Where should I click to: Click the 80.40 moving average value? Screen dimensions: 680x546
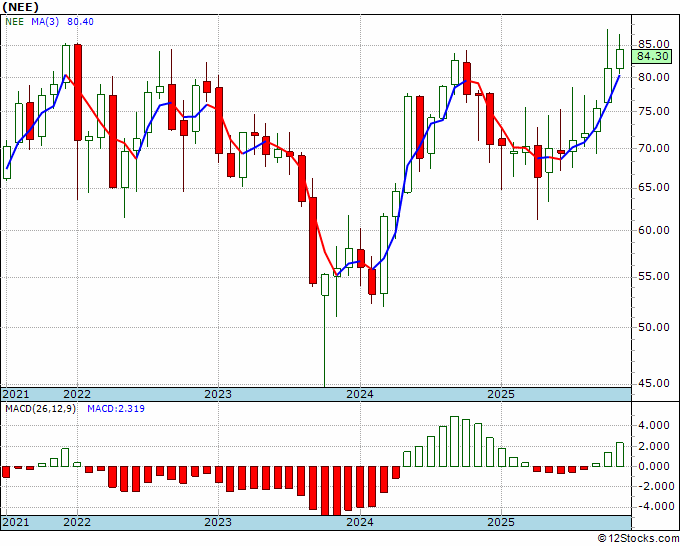pos(80,22)
